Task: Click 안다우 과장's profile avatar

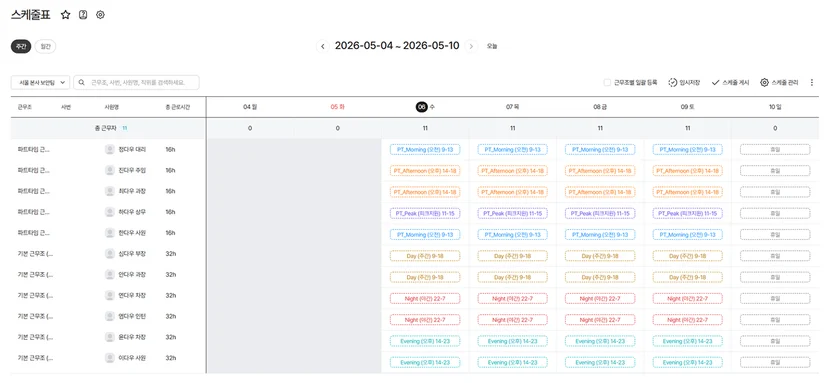Action: (110, 275)
